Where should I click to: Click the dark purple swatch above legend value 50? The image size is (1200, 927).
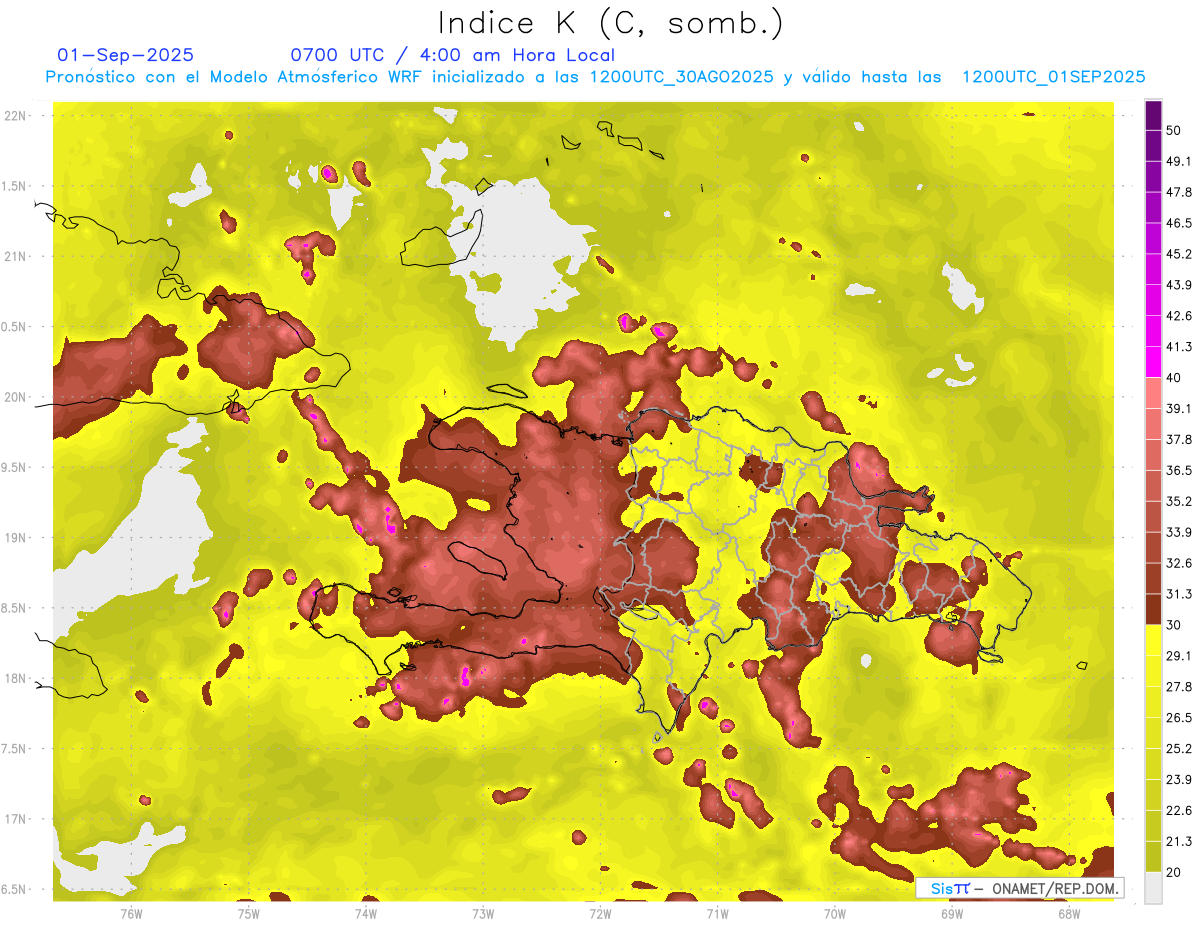[x=1153, y=116]
